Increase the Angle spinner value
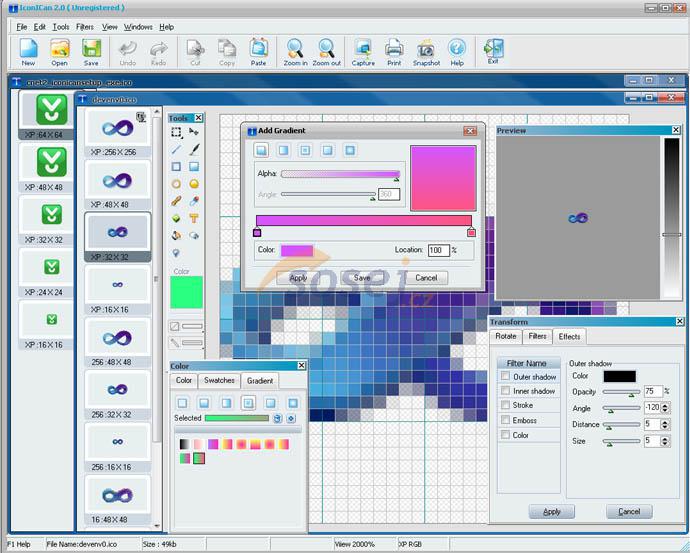 pos(665,405)
